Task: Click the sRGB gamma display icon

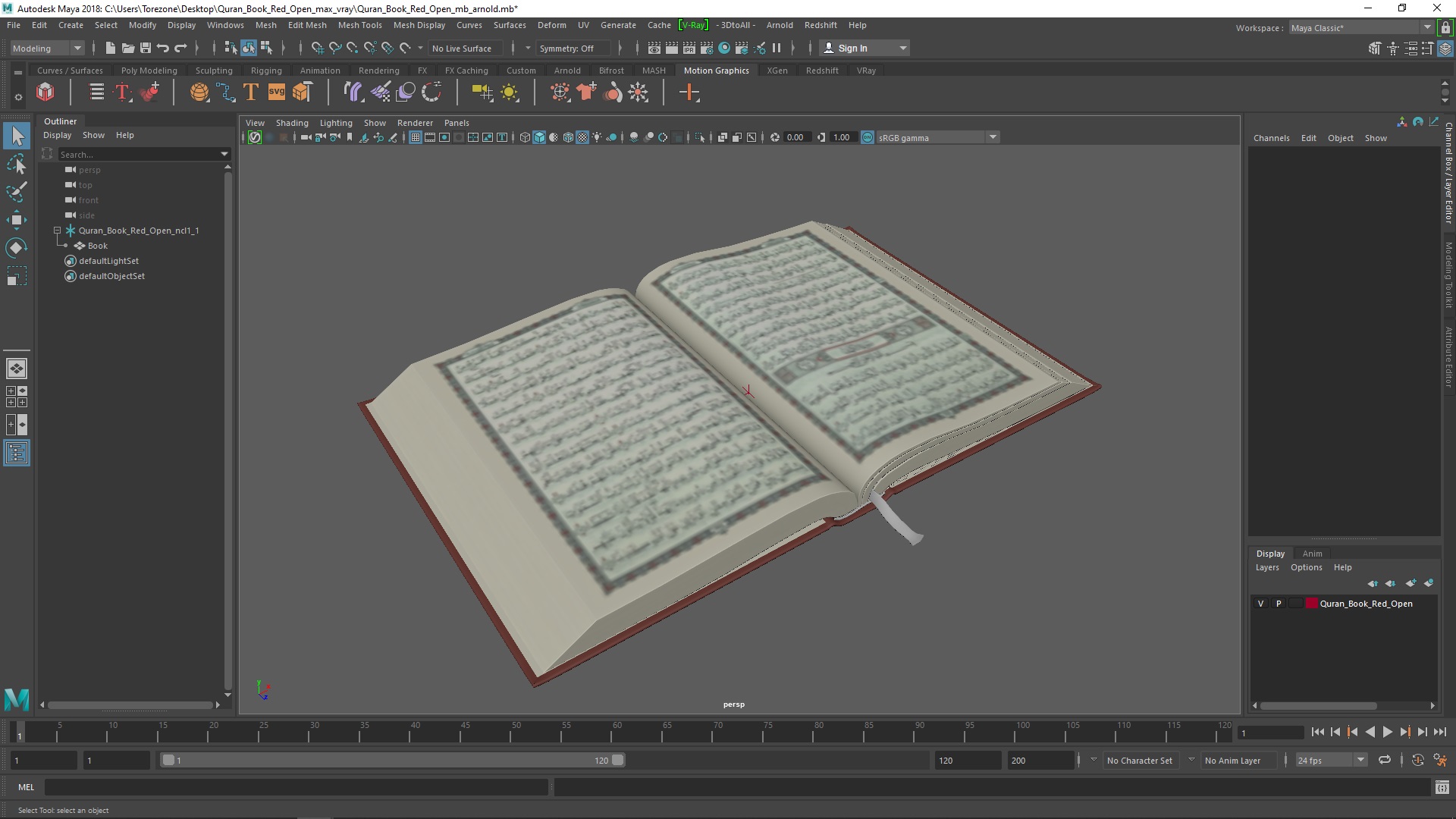Action: pos(866,137)
